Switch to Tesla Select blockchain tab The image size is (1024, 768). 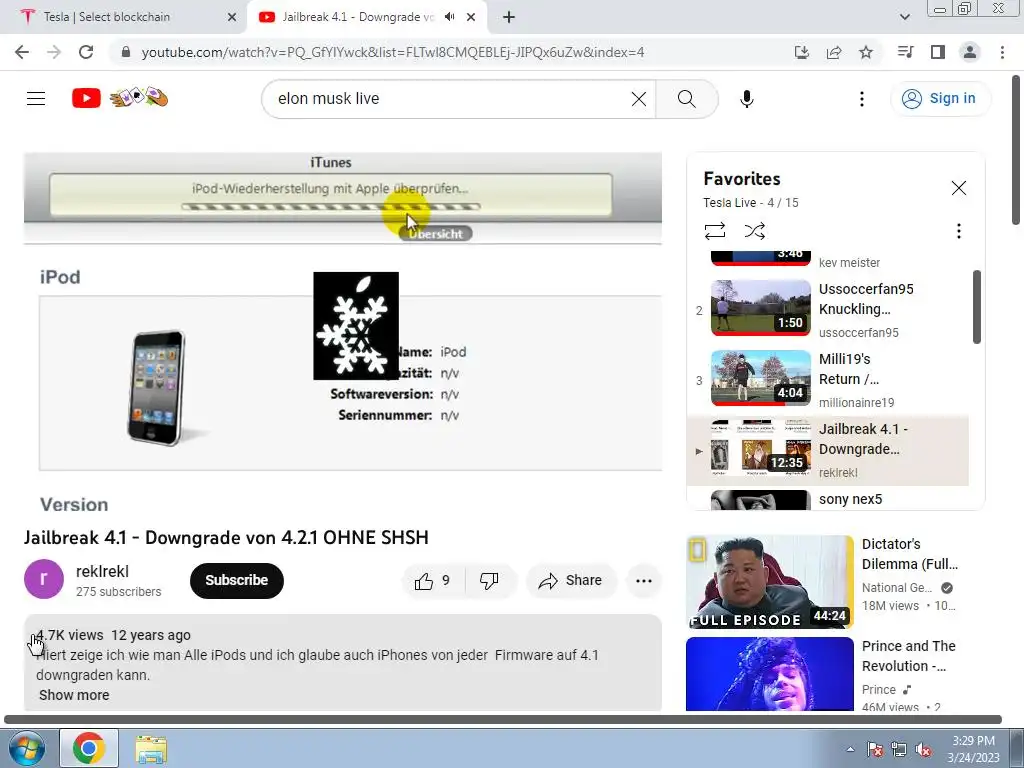(x=123, y=17)
